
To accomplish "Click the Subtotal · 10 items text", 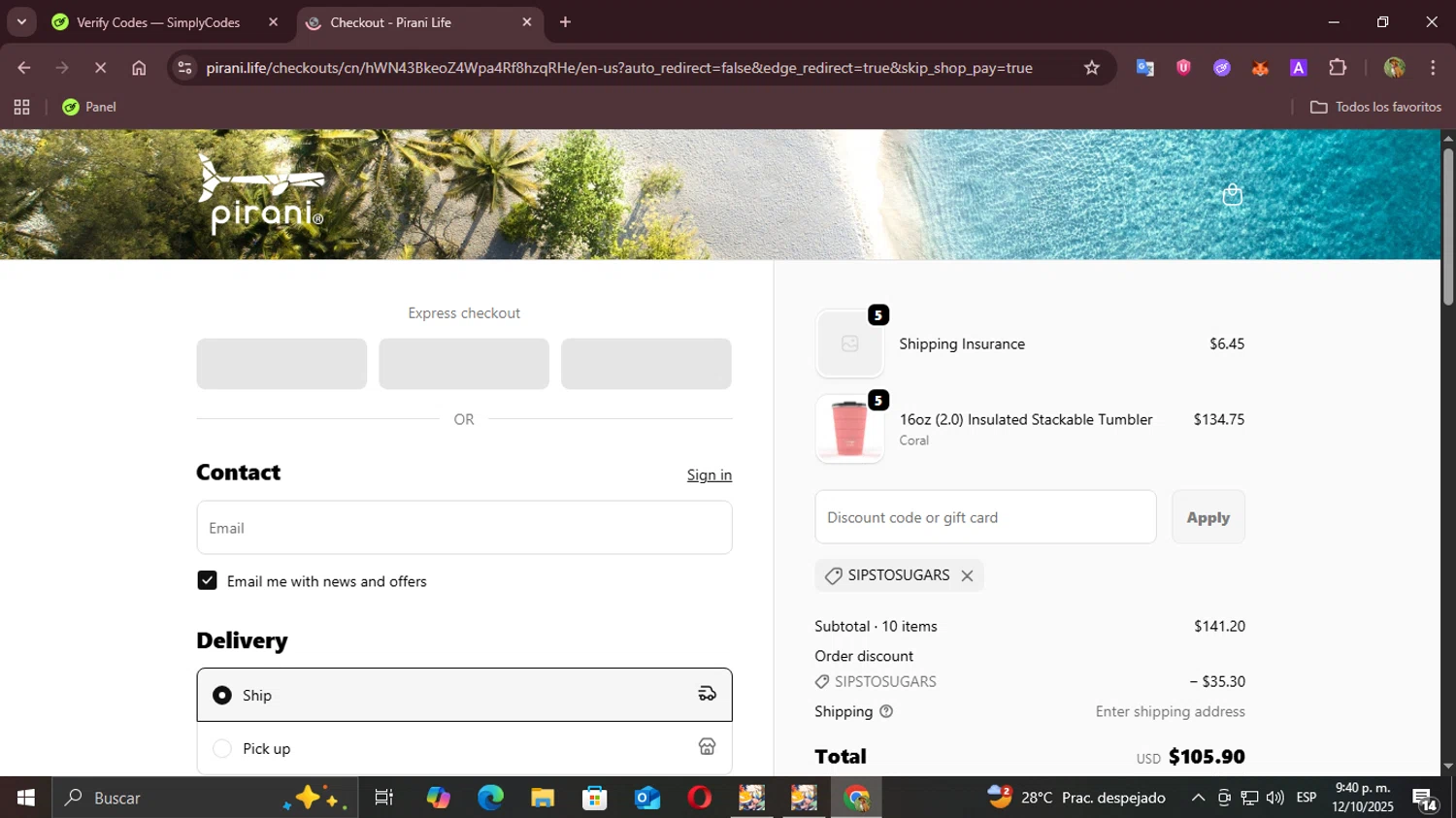I will pyautogui.click(x=876, y=626).
